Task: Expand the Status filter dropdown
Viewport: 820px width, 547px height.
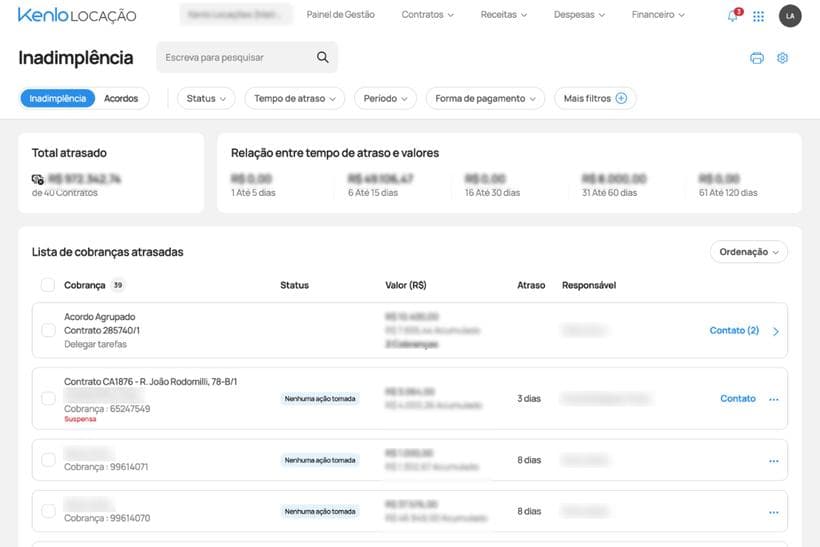Action: [x=206, y=98]
